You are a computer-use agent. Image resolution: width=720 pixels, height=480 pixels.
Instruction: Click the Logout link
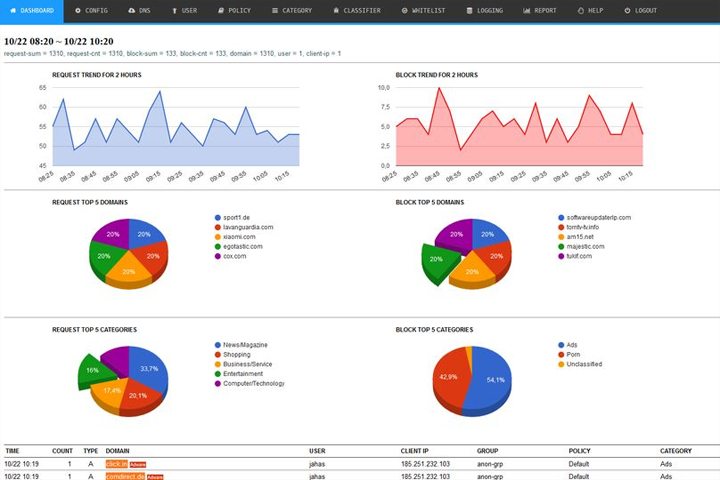pos(640,11)
